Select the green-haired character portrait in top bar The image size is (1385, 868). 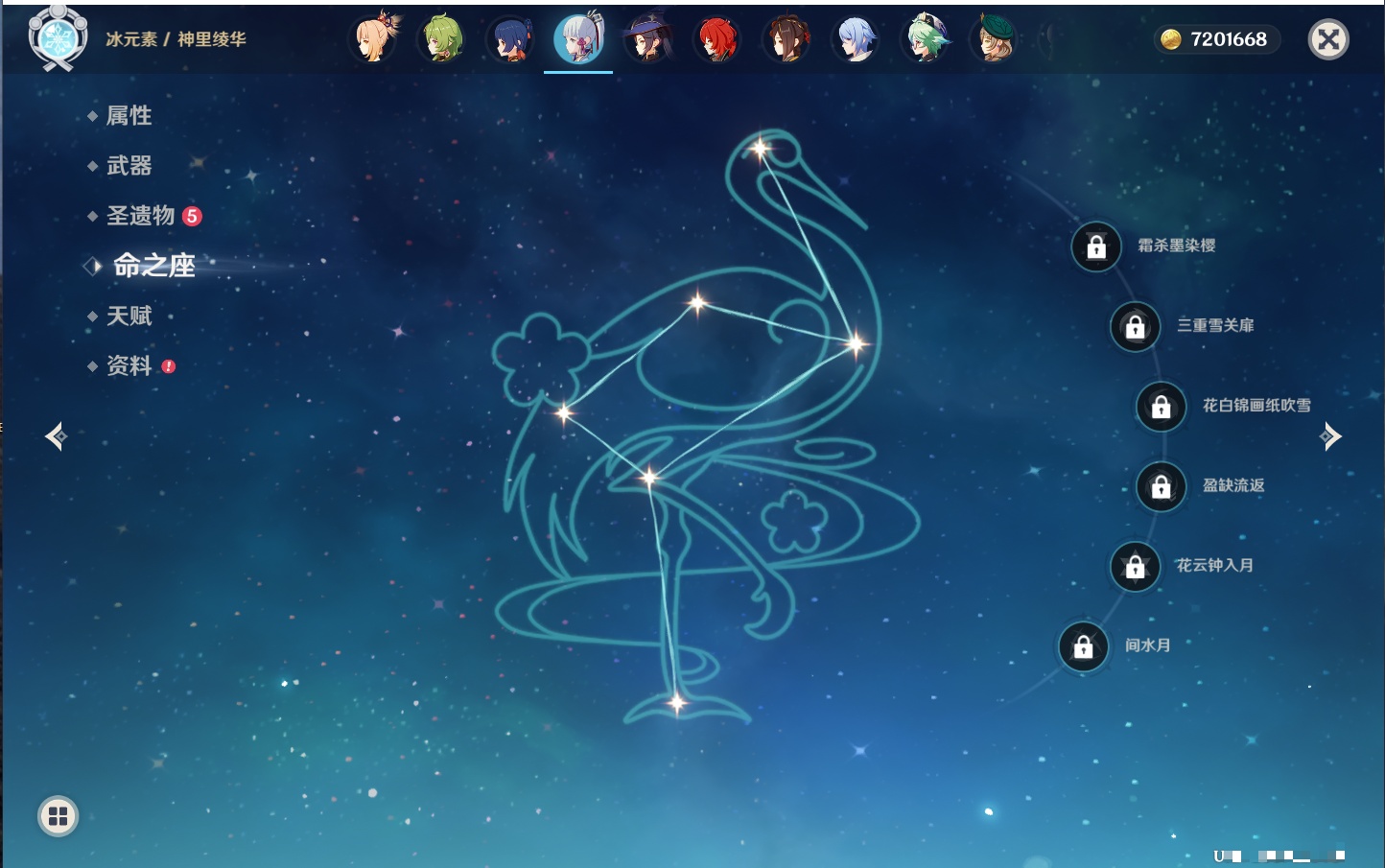pos(442,39)
